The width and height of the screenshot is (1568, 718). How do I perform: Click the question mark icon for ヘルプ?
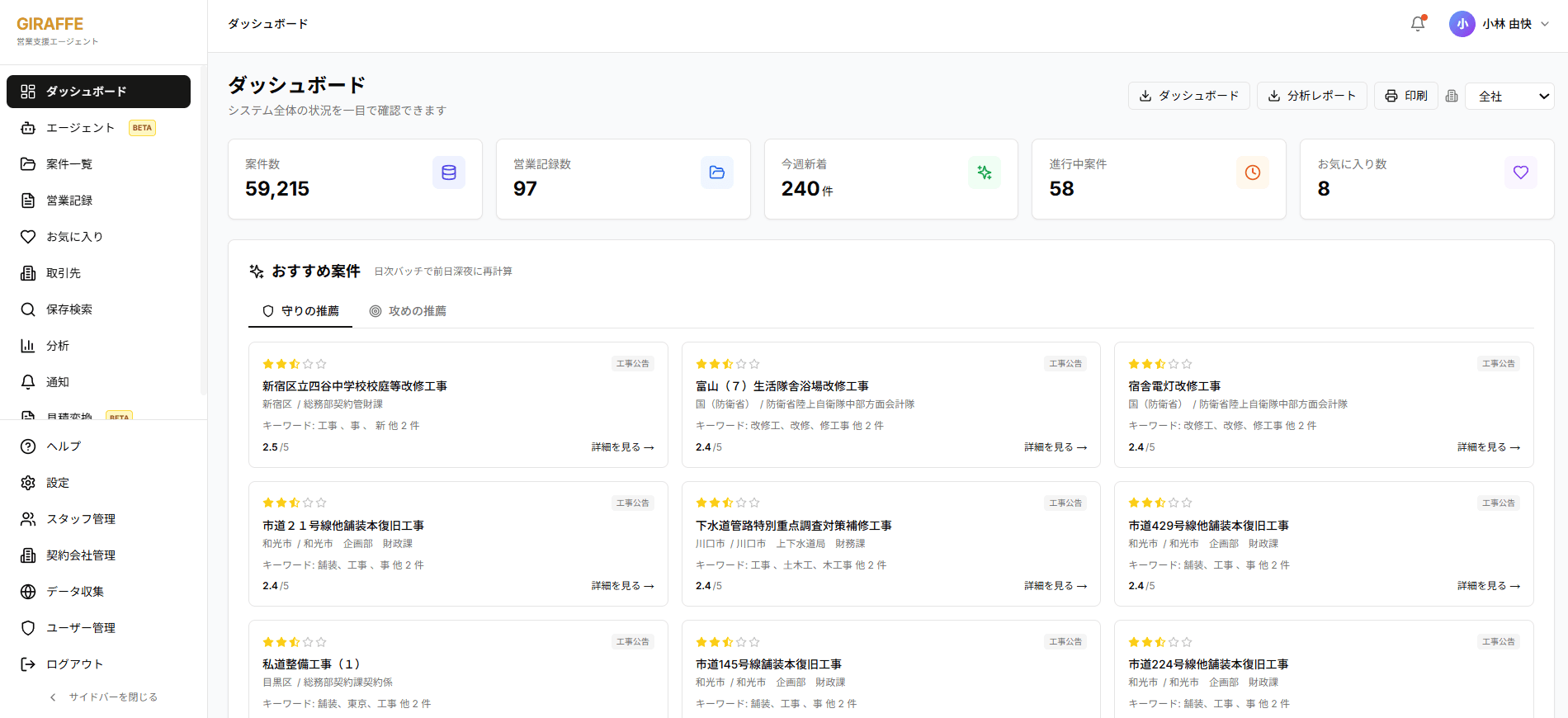[28, 446]
